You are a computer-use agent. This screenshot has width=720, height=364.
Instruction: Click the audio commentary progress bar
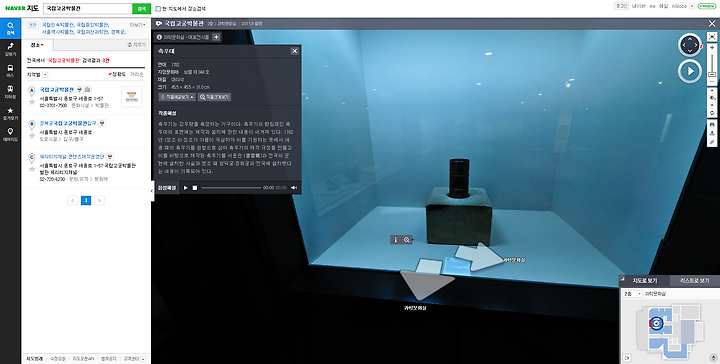click(x=231, y=188)
